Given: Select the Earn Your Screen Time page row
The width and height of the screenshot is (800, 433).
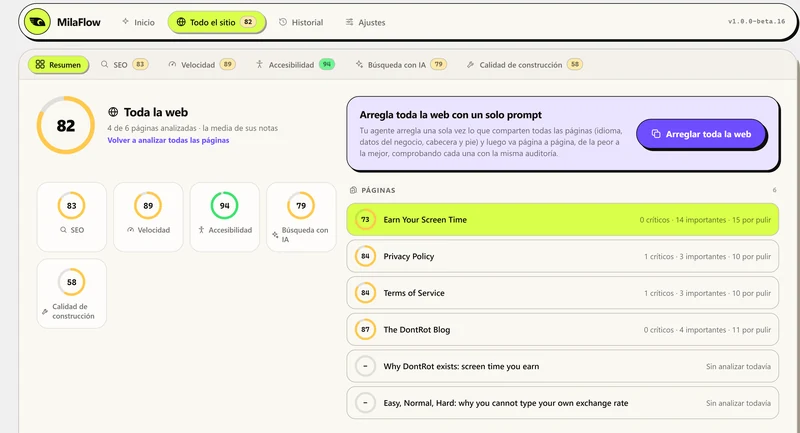Looking at the screenshot, I should 562,219.
